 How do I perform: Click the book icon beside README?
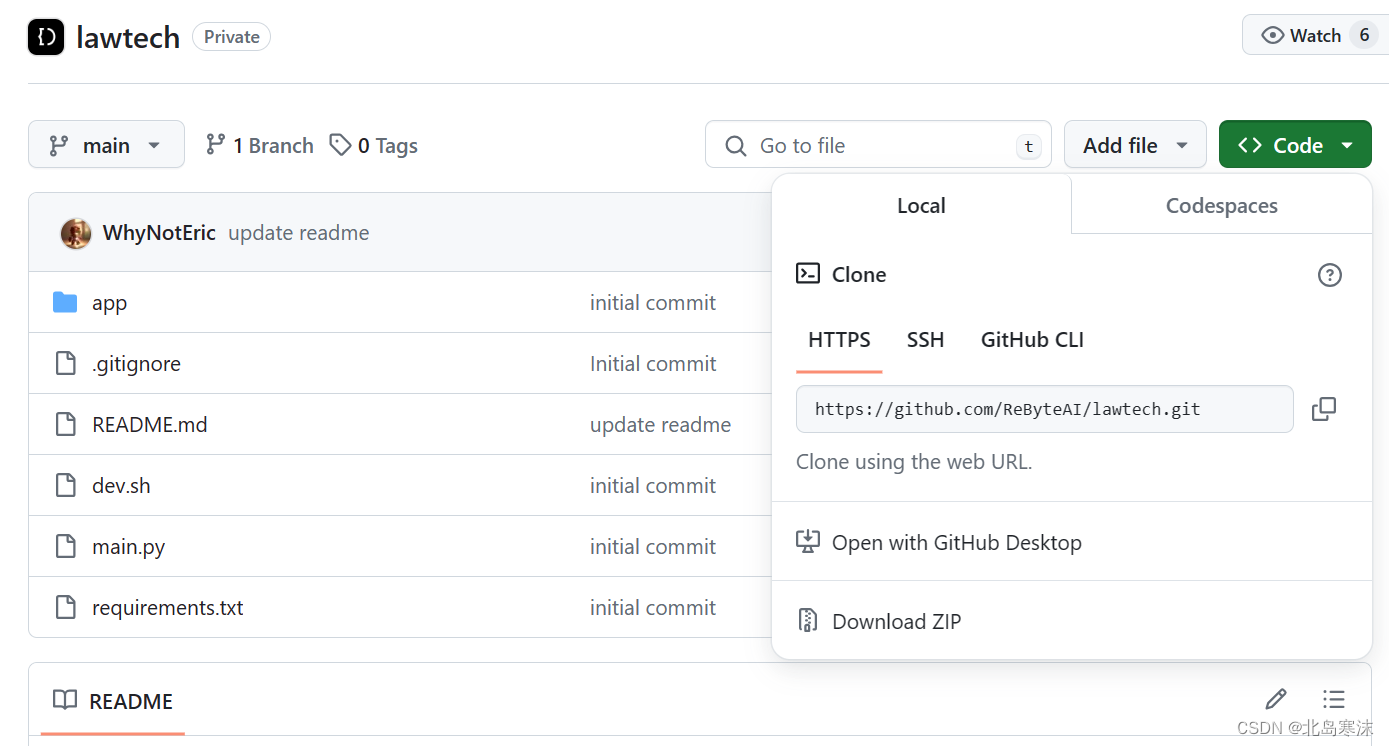click(x=65, y=700)
